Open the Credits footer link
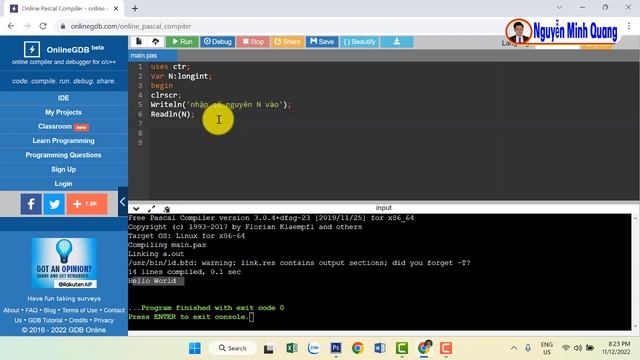The width and height of the screenshot is (640, 360). coord(78,320)
